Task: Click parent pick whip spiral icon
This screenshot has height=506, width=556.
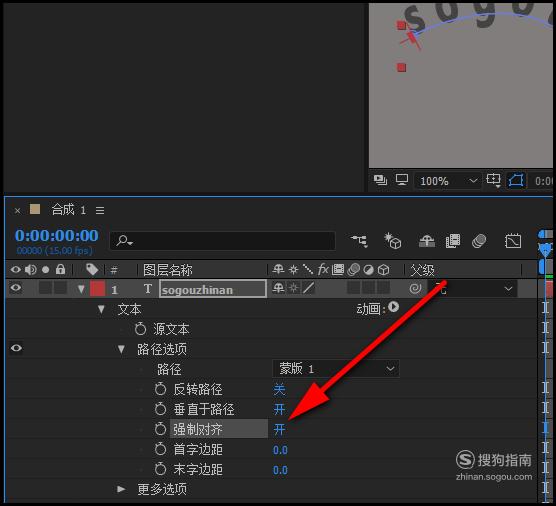Action: [x=415, y=289]
